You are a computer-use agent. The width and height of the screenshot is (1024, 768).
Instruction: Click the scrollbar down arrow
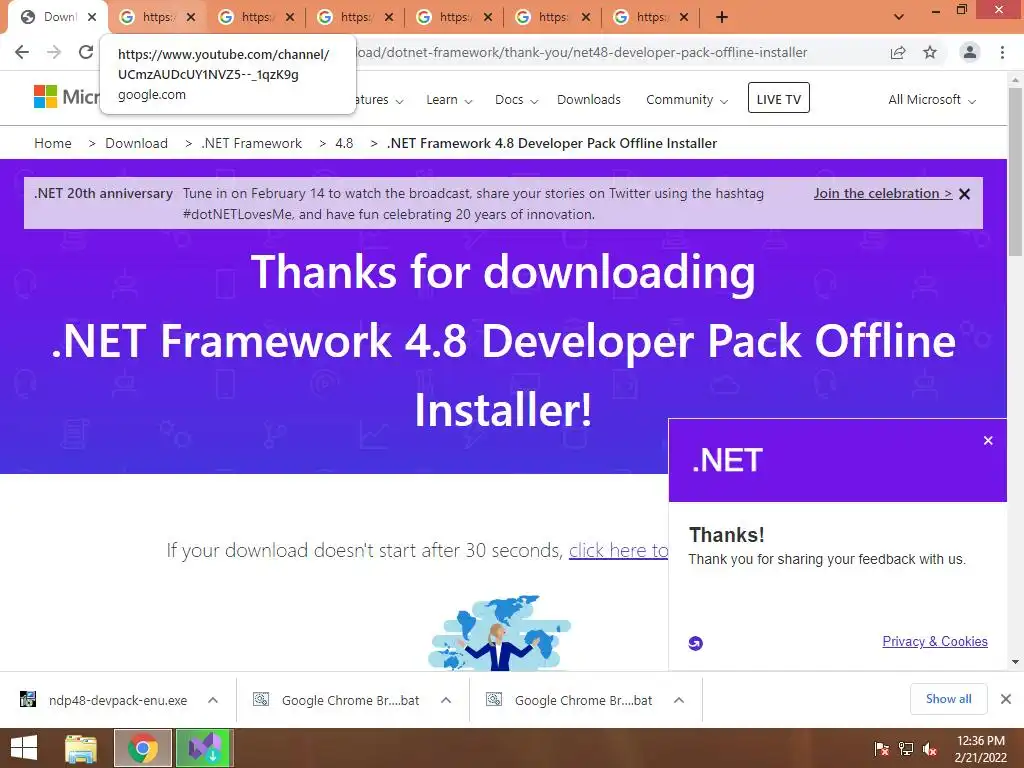(x=1015, y=662)
